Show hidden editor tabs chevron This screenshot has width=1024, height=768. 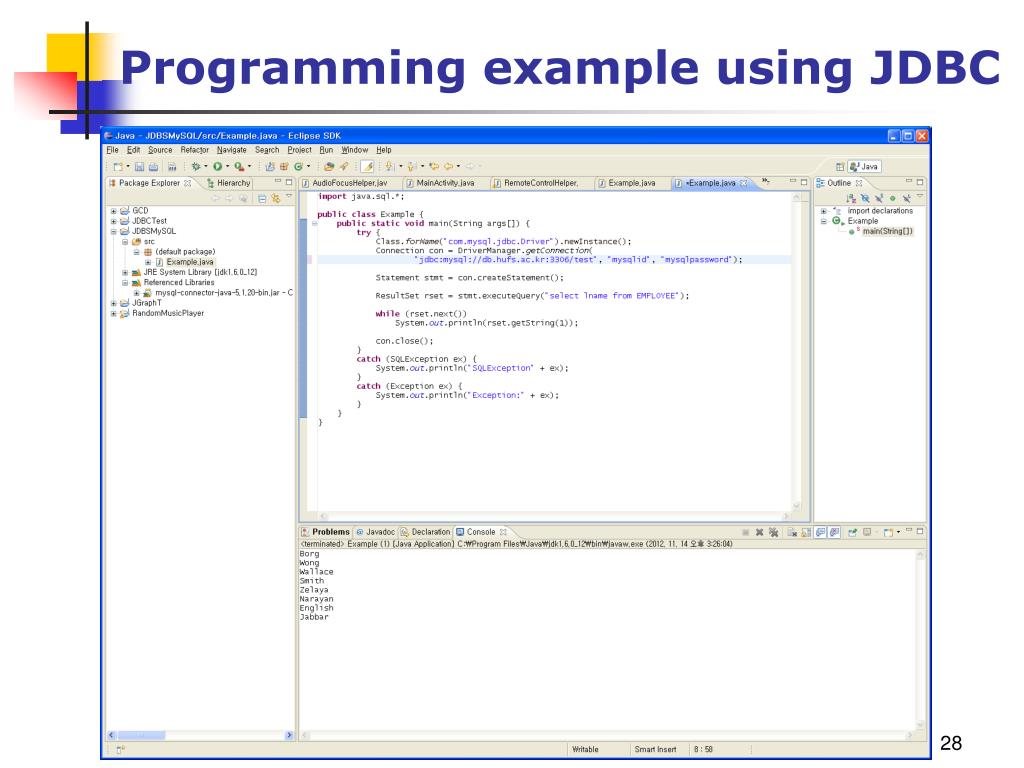(x=765, y=181)
